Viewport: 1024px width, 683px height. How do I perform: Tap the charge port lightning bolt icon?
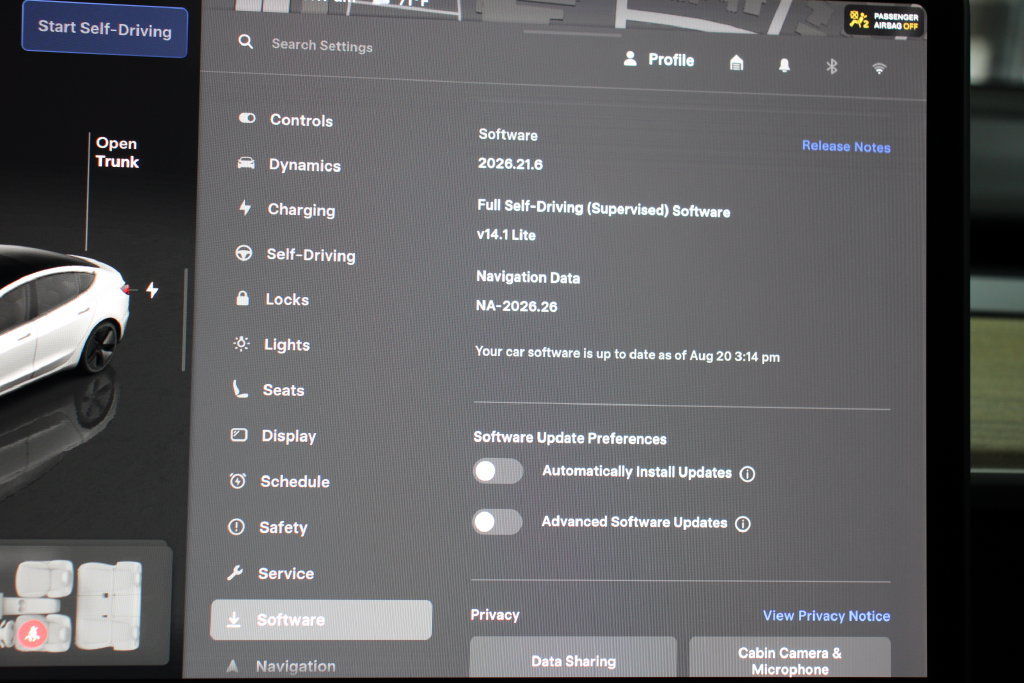[152, 289]
